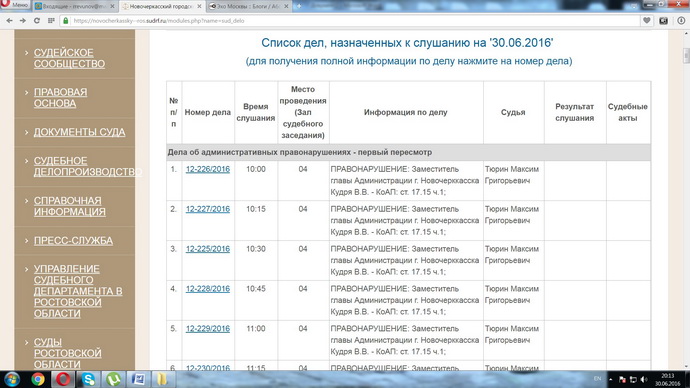
Task: Open the Windows Start button
Action: point(12,379)
